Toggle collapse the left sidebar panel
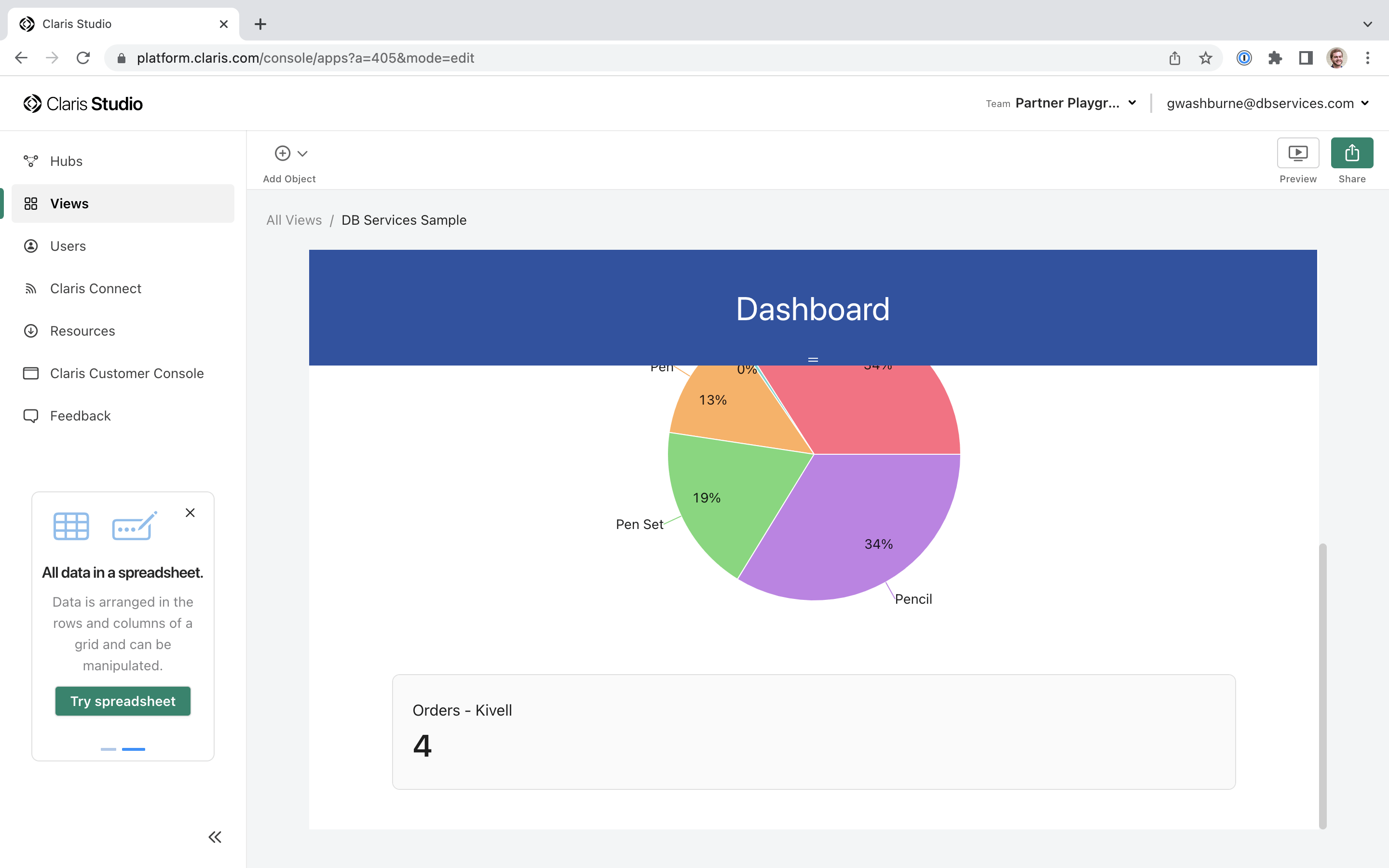This screenshot has width=1389, height=868. click(x=215, y=837)
